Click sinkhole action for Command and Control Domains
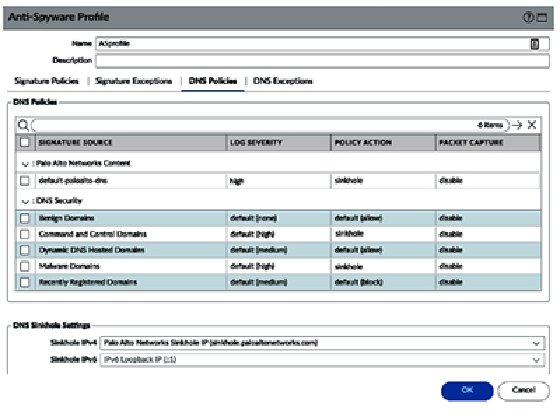Viewport: 560px width, 420px height. (349, 234)
